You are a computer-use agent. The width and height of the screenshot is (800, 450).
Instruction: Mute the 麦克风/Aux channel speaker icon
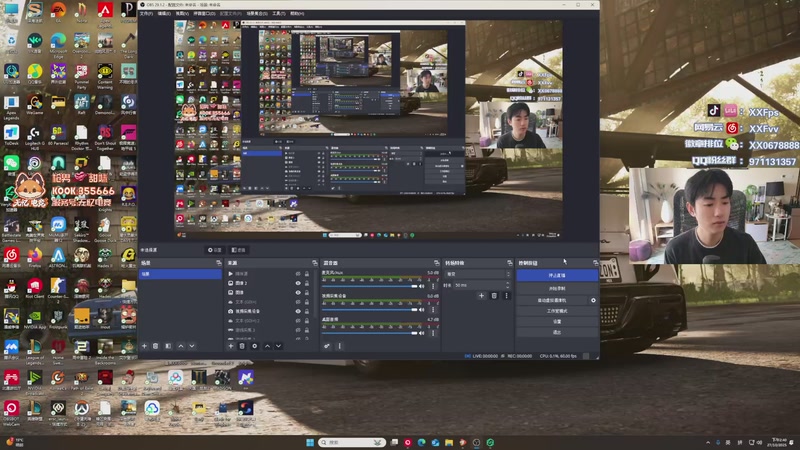[422, 286]
